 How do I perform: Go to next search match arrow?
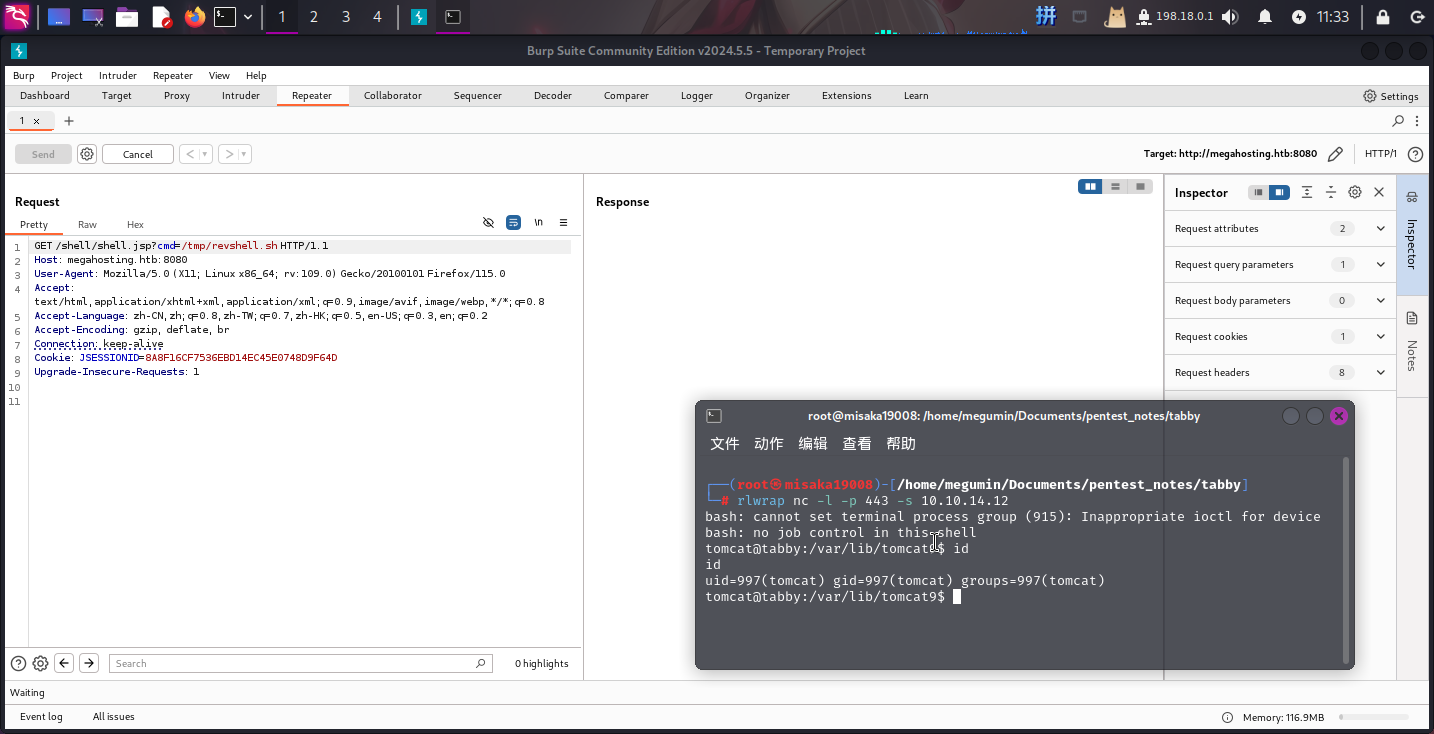pyautogui.click(x=89, y=663)
